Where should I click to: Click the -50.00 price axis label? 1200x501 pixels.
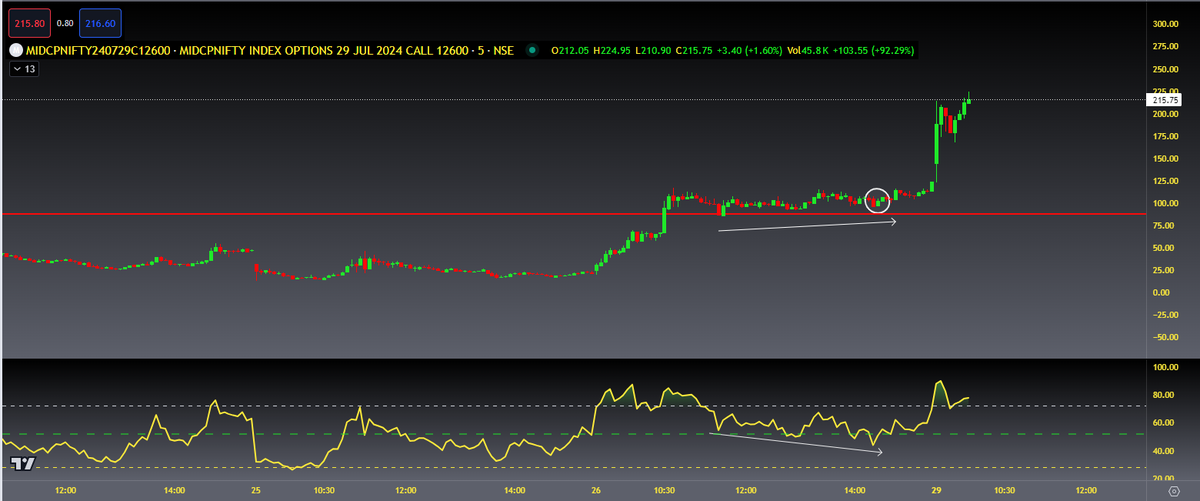(1166, 337)
